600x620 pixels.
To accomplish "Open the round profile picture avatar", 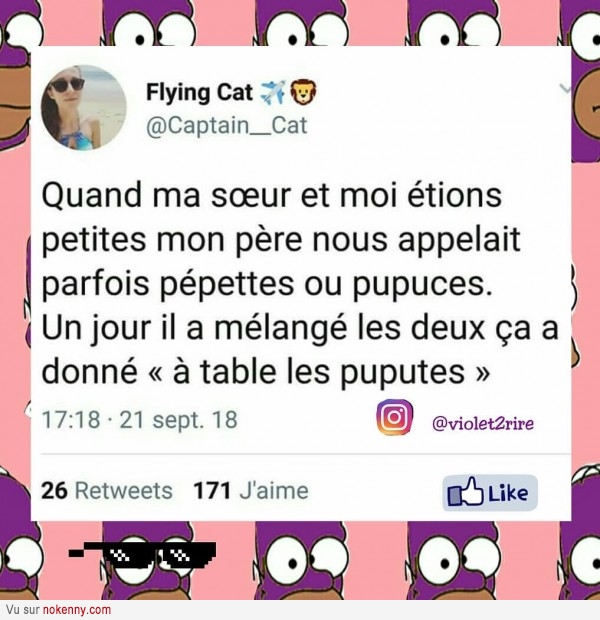I will tap(83, 108).
